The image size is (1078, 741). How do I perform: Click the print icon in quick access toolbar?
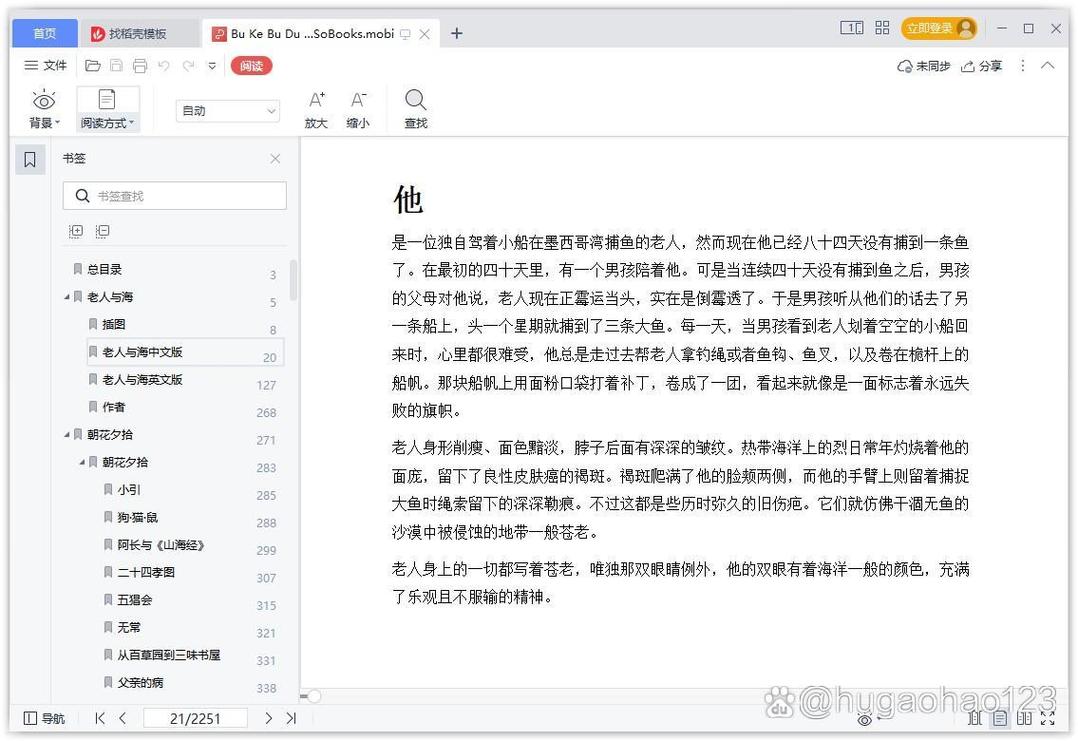[x=140, y=65]
